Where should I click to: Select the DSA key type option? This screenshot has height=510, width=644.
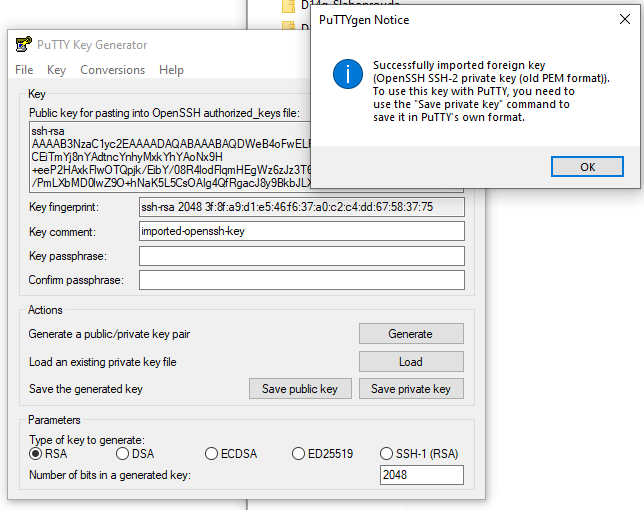[122, 454]
